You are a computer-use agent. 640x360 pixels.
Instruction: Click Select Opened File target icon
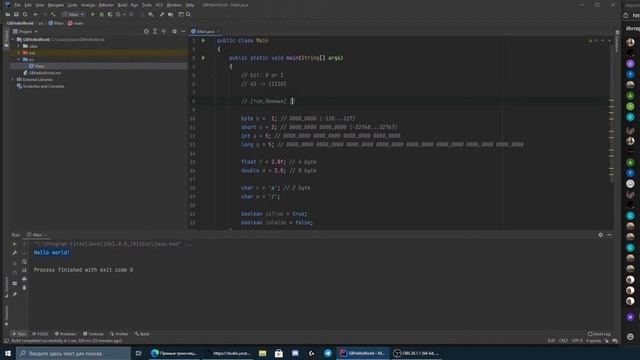pyautogui.click(x=146, y=31)
